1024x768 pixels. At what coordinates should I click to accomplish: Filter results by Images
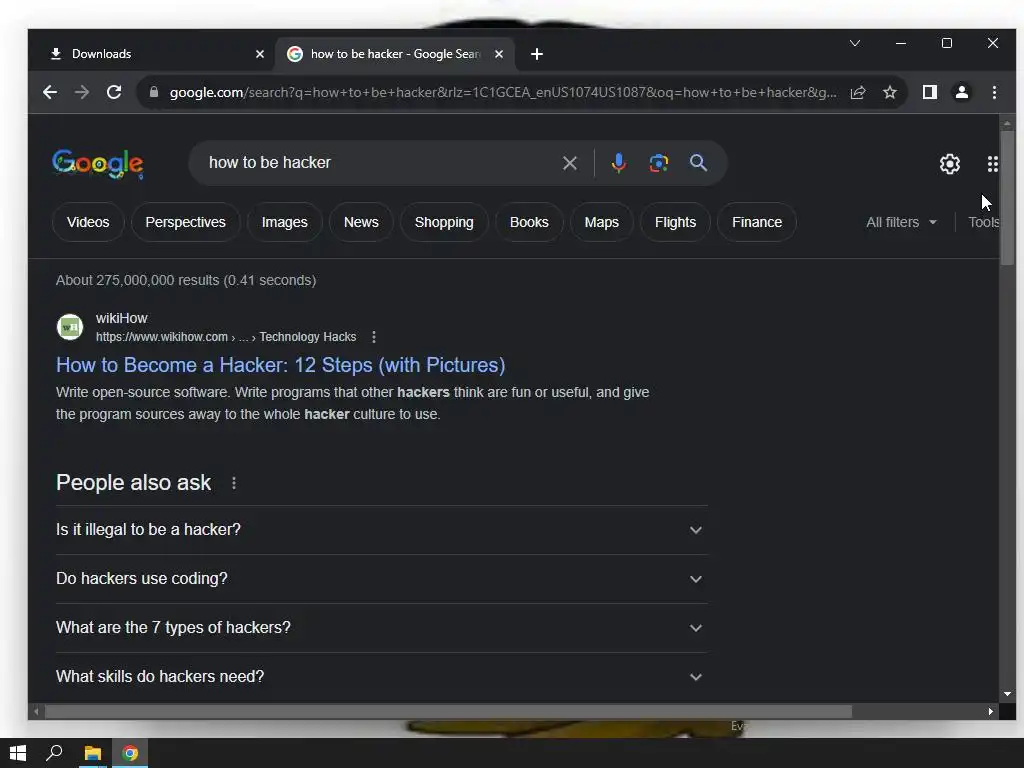(285, 223)
